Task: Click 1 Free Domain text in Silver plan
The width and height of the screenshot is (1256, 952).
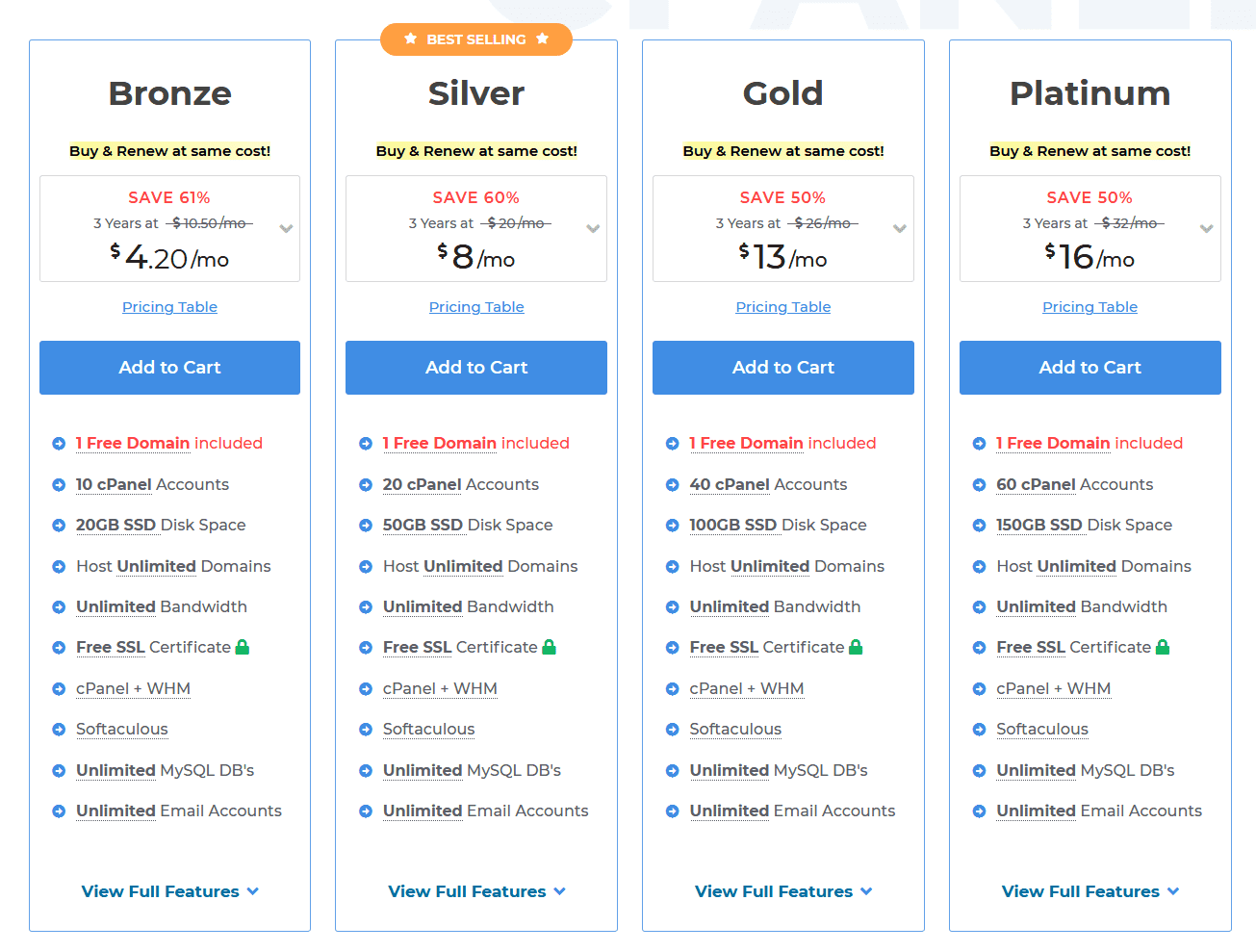Action: tap(440, 443)
